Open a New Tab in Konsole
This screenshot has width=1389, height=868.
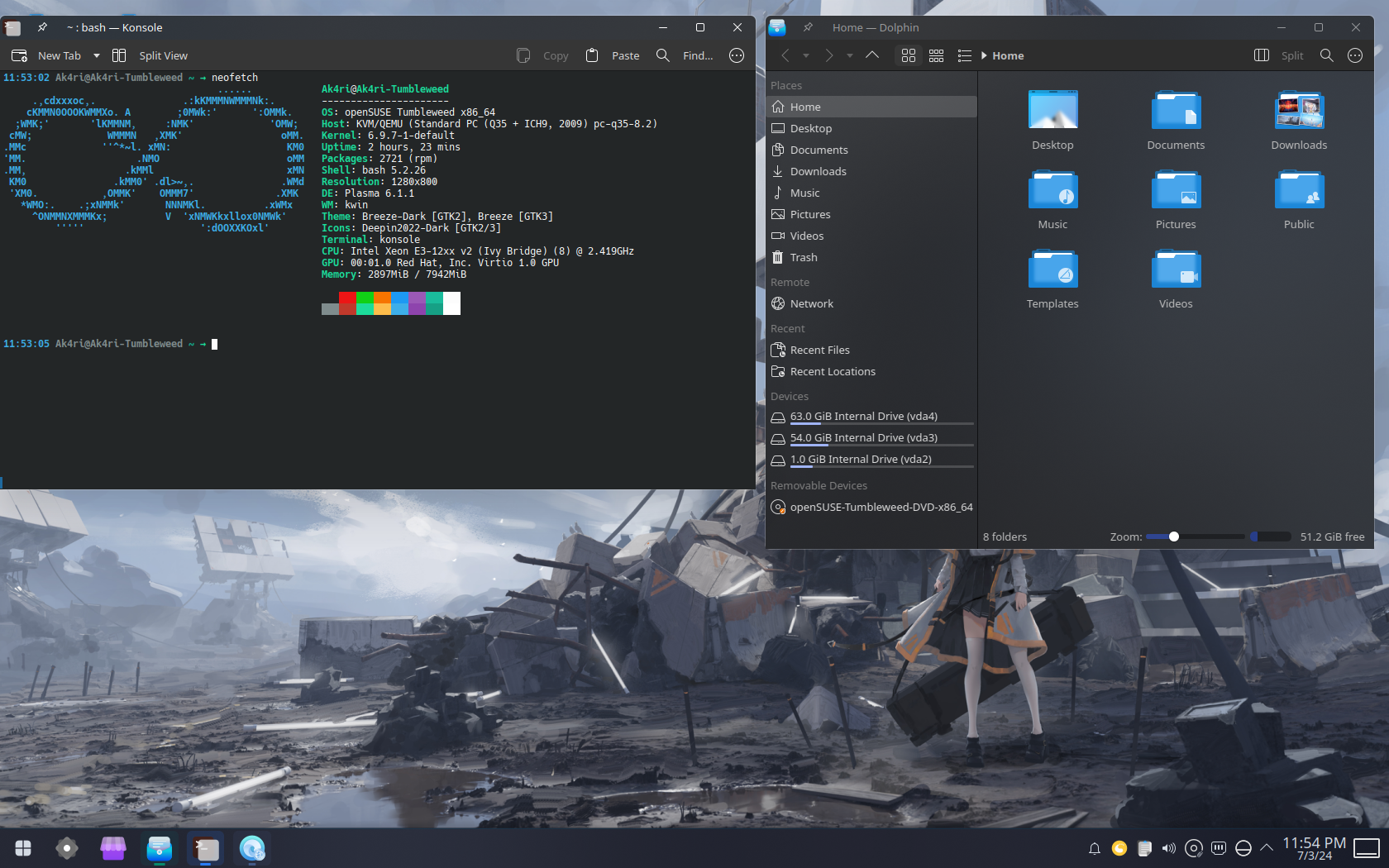pos(46,55)
